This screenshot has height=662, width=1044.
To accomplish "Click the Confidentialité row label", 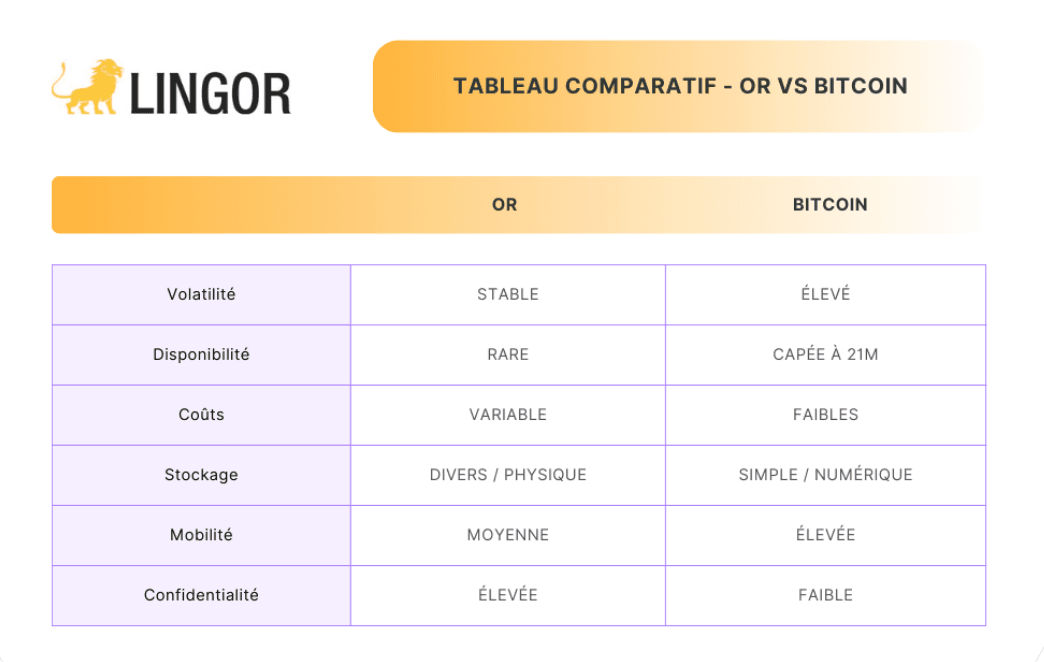I will click(x=201, y=595).
